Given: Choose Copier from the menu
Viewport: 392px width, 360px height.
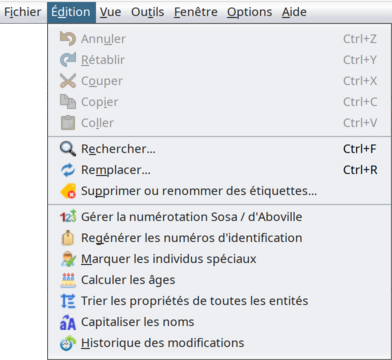Looking at the screenshot, I should pyautogui.click(x=219, y=102).
